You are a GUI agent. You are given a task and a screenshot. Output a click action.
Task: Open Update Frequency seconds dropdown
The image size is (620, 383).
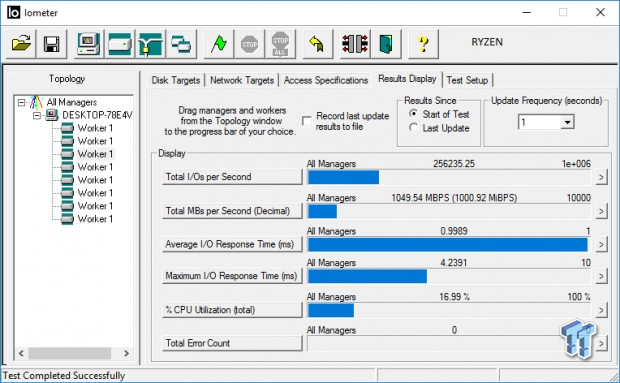point(567,122)
